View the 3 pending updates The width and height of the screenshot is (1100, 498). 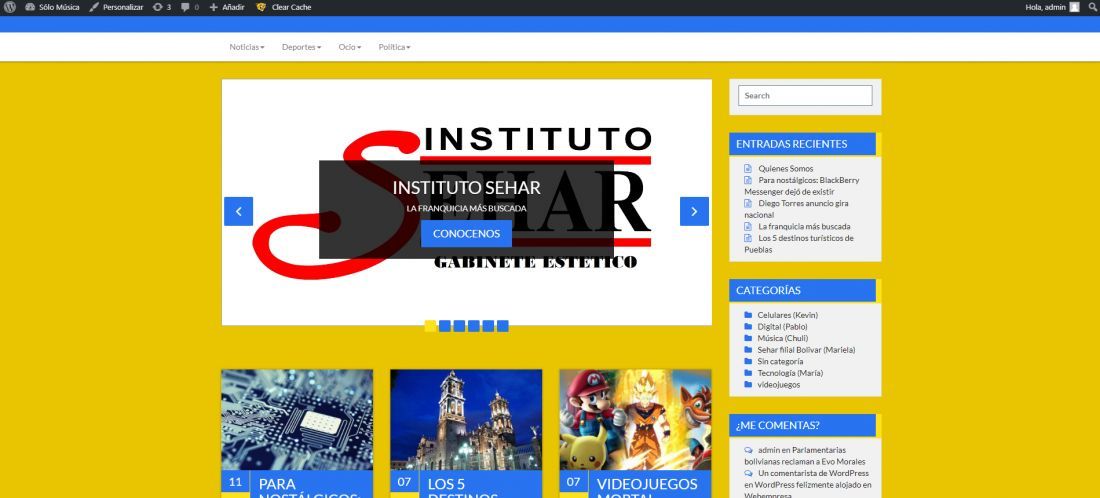(162, 7)
